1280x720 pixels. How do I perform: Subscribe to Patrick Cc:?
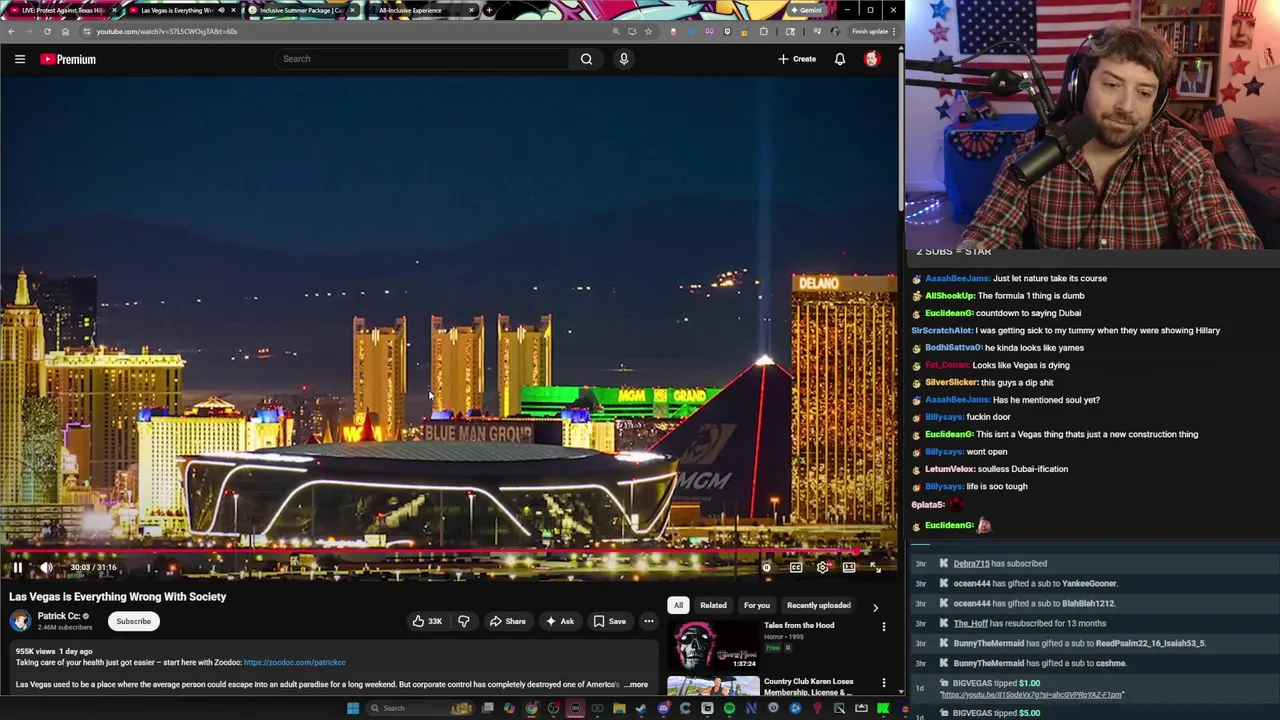click(x=133, y=621)
